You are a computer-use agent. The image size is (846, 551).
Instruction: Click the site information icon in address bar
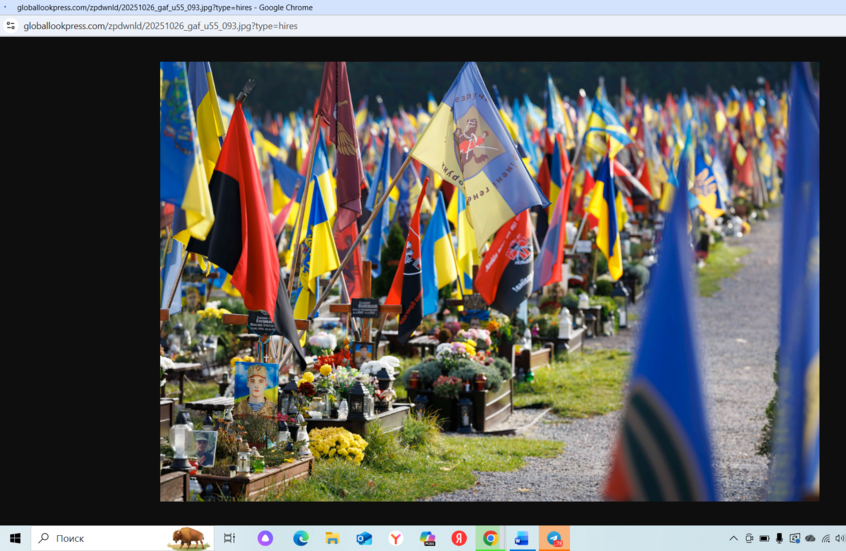(11, 26)
